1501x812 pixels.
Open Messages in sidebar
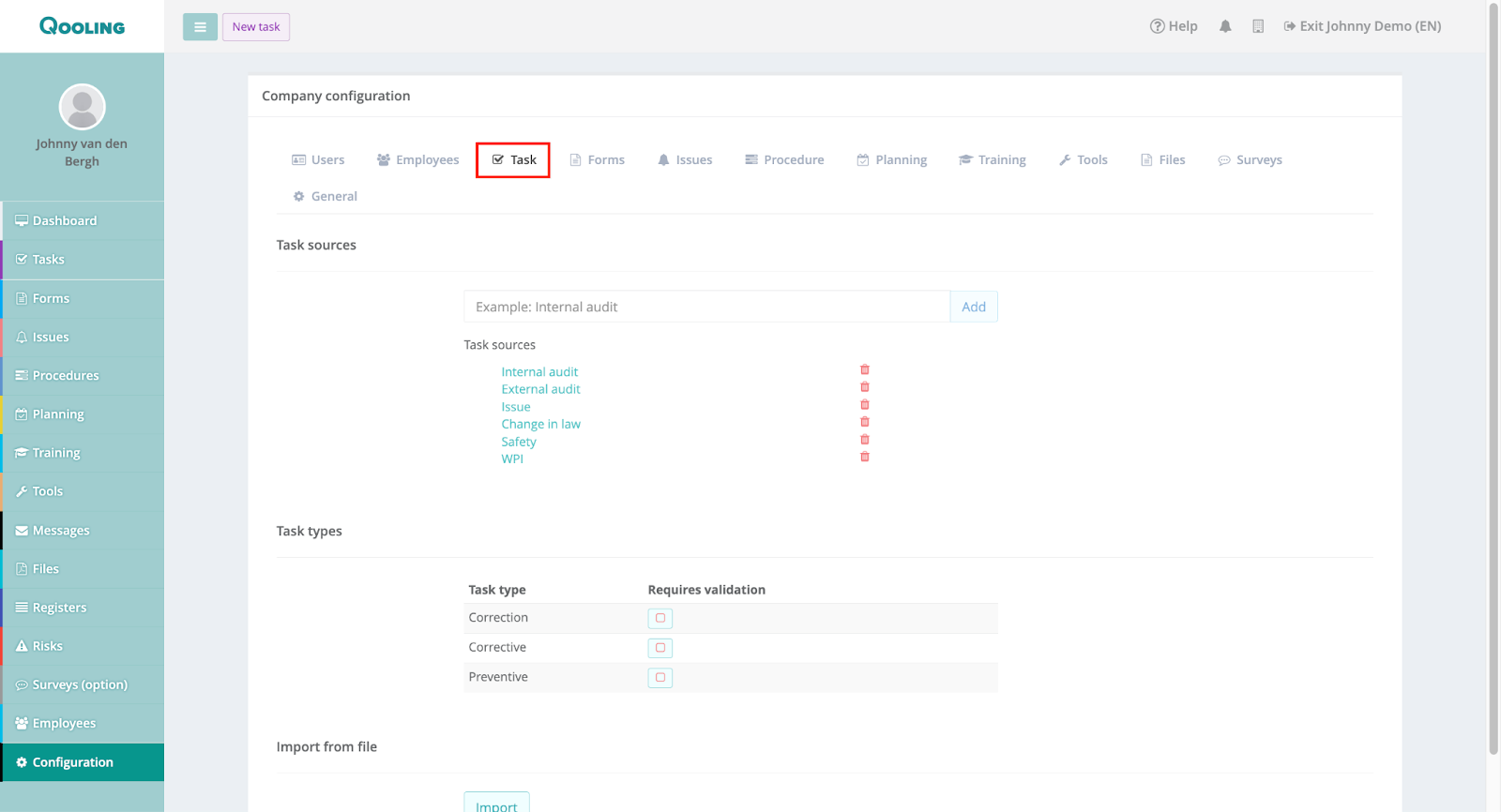tap(83, 530)
